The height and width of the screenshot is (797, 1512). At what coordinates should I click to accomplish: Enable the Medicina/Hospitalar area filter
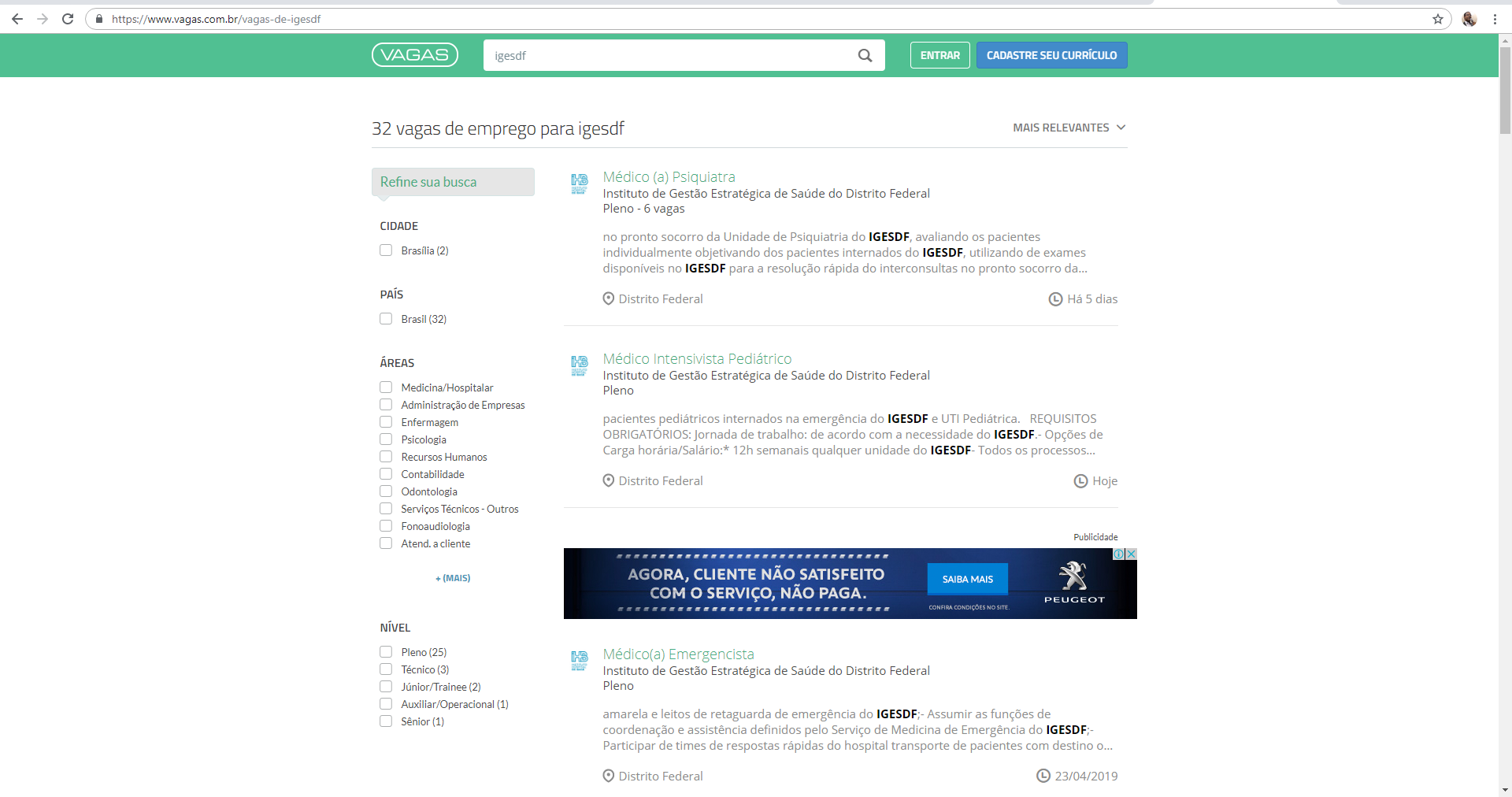386,387
